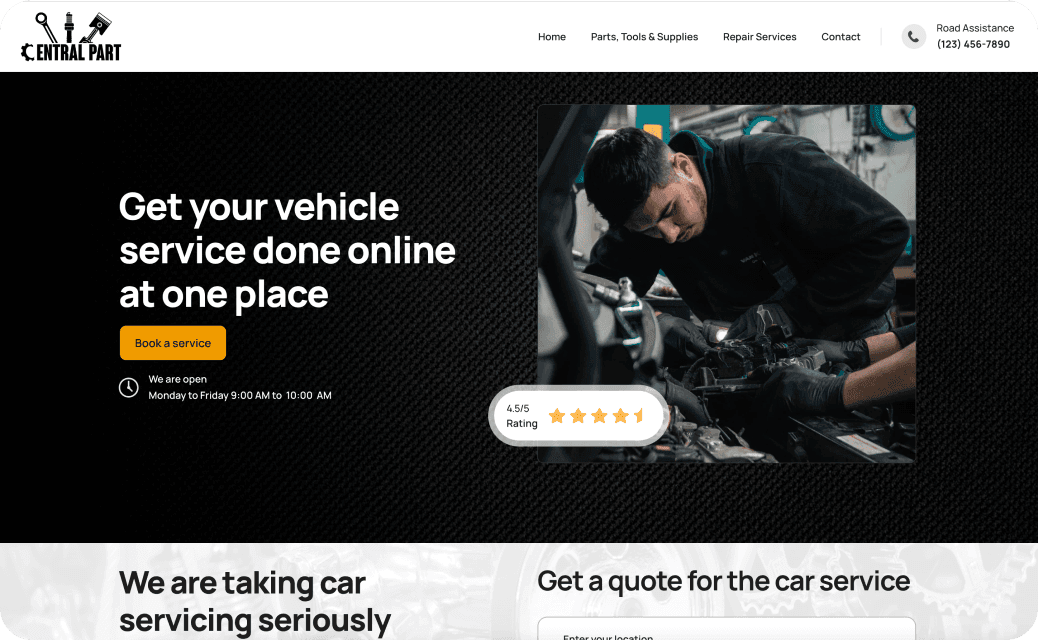Open Parts, Tools & Supplies menu
1038x640 pixels.
click(x=644, y=37)
